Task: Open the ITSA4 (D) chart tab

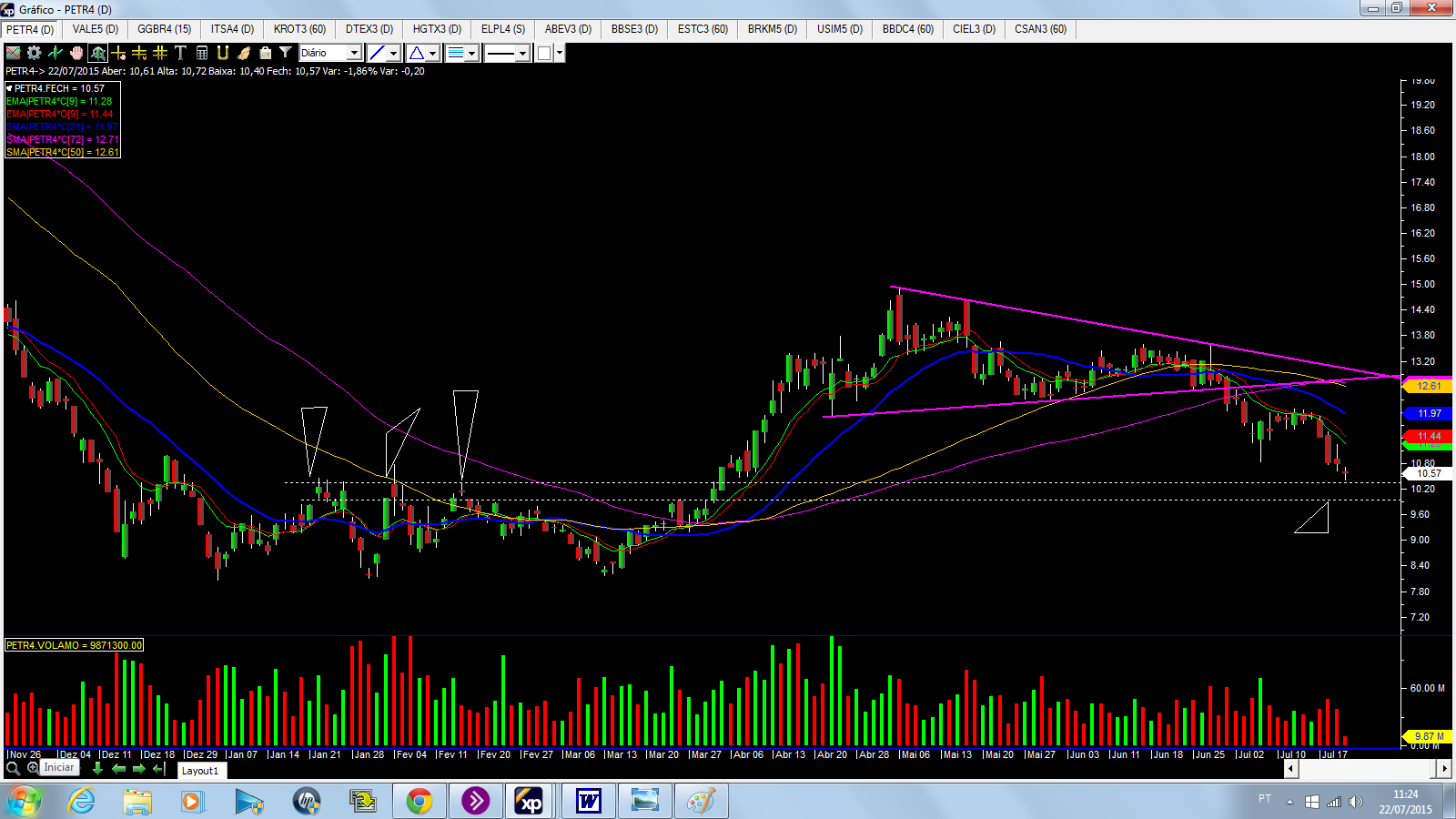Action: click(x=233, y=29)
